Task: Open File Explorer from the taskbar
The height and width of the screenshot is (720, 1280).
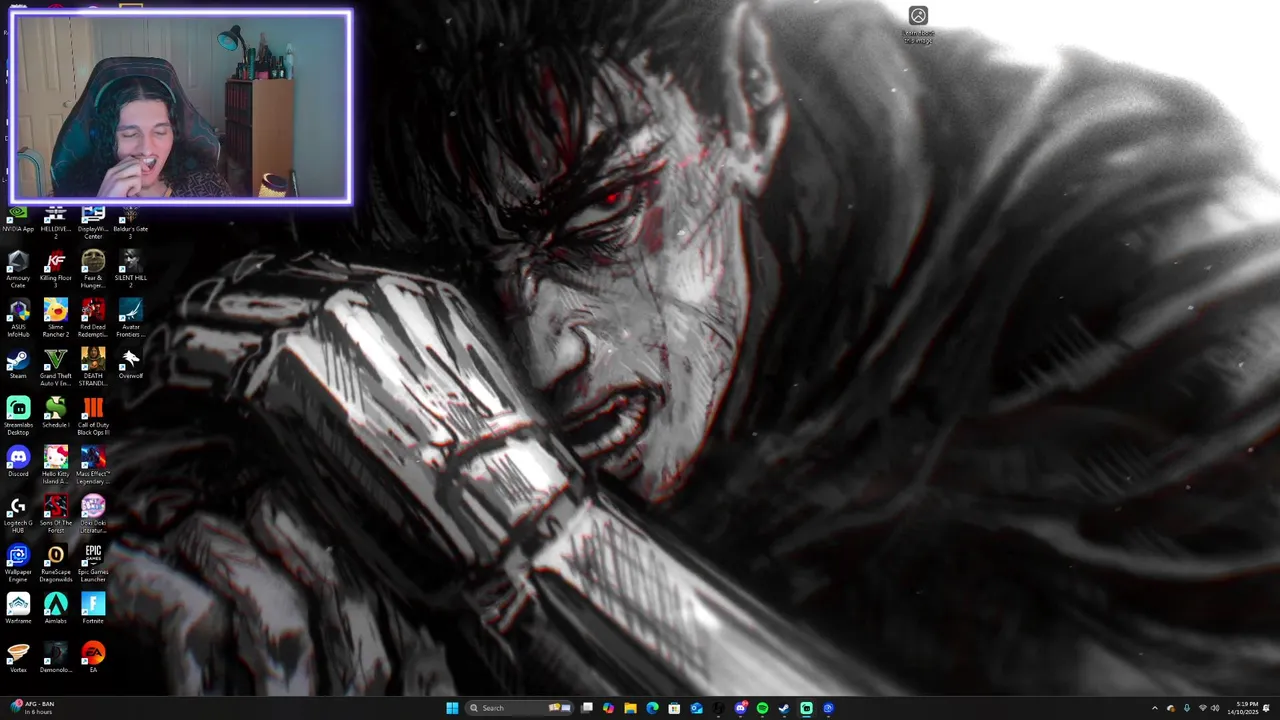Action: pos(630,708)
